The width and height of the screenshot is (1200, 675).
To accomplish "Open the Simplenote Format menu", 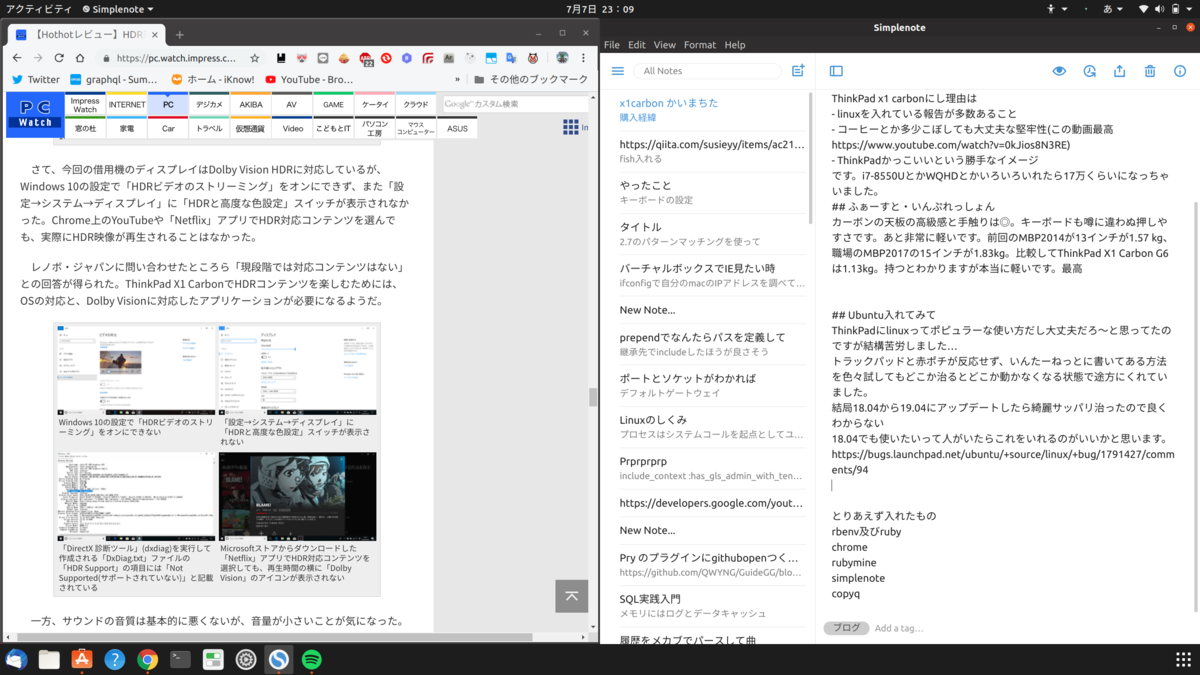I will tap(700, 45).
